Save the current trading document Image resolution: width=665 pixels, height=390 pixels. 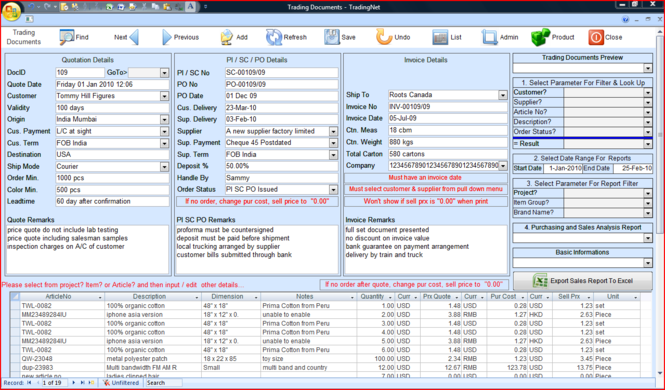coord(340,37)
